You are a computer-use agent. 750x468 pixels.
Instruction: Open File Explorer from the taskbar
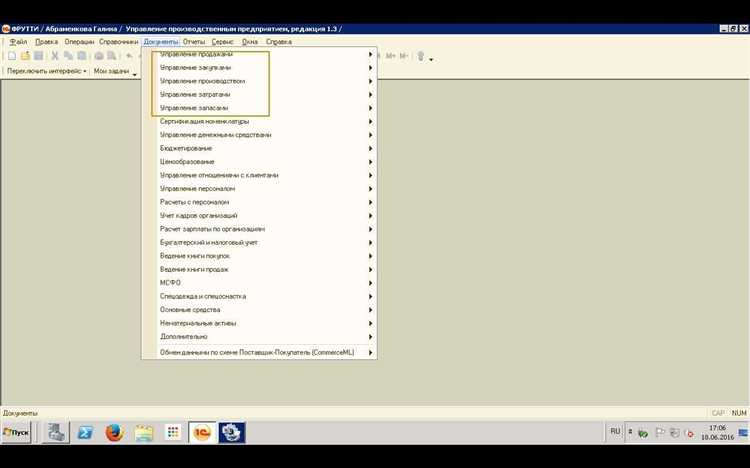click(x=143, y=433)
